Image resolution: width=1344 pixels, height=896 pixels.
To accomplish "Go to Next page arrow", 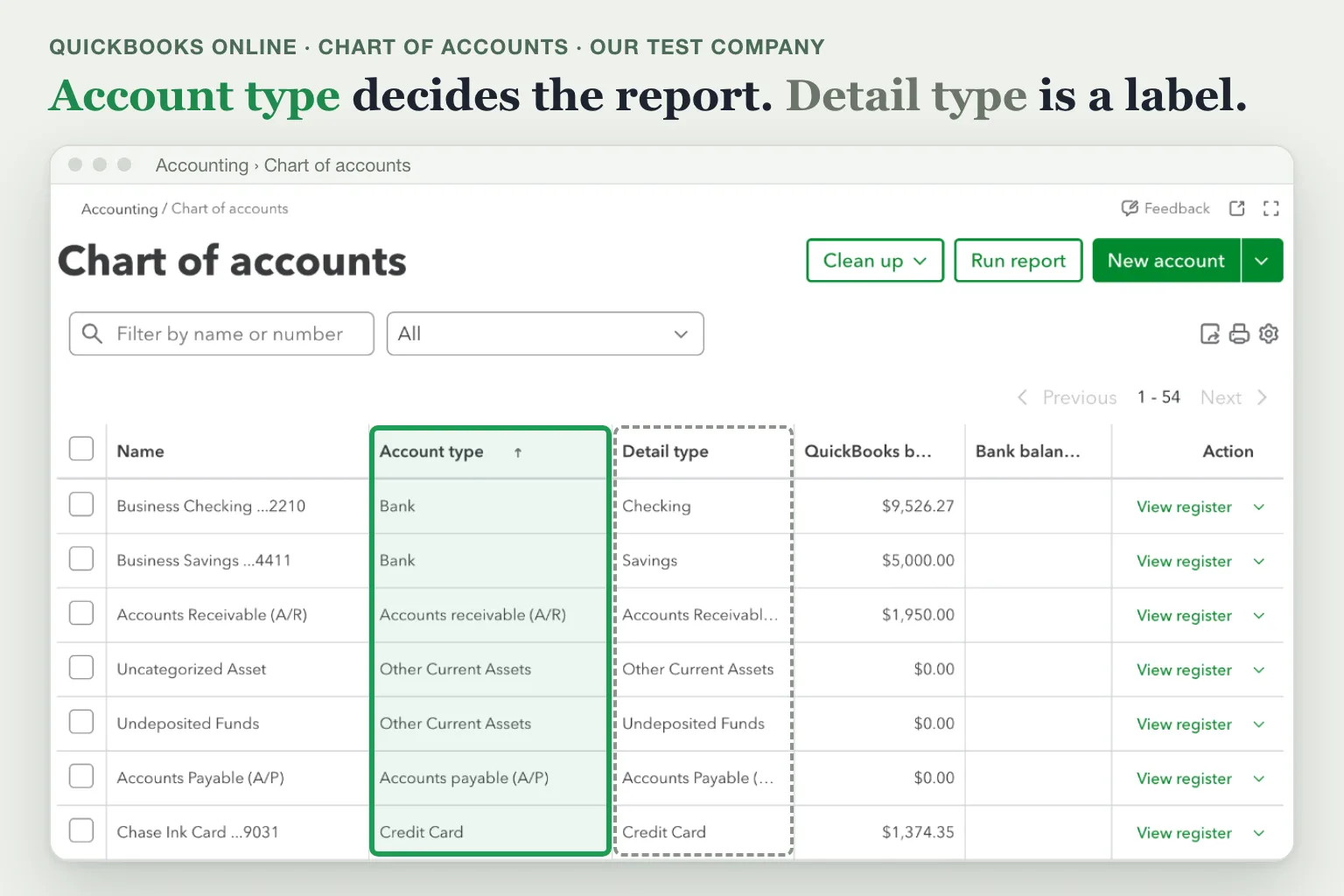I will [x=1262, y=397].
